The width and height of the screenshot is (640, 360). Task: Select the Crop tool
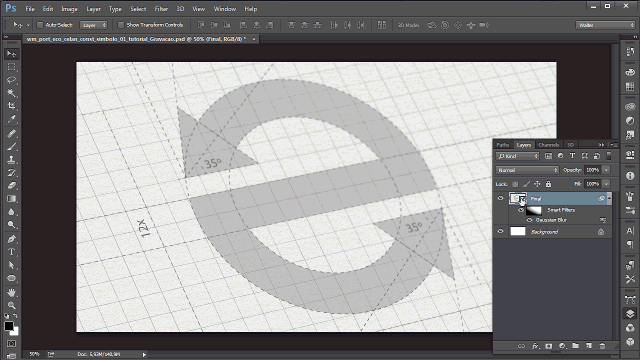(x=11, y=106)
